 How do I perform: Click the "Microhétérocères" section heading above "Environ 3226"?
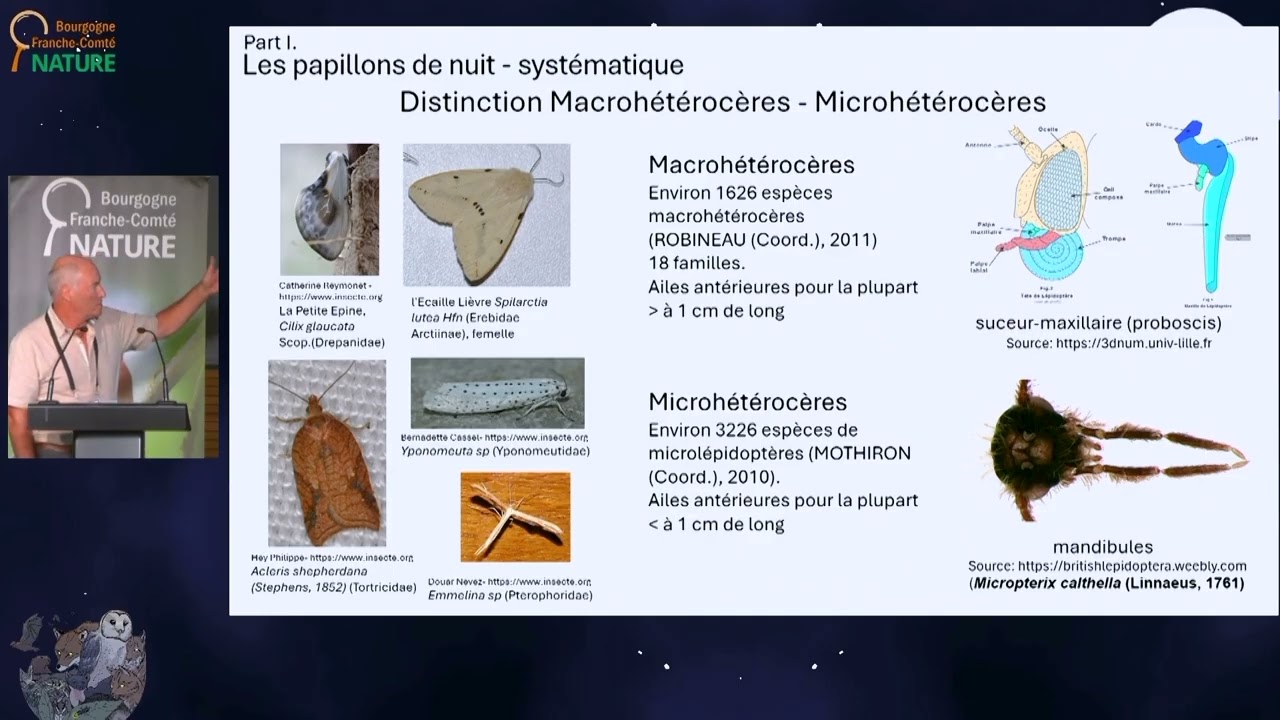(x=747, y=402)
